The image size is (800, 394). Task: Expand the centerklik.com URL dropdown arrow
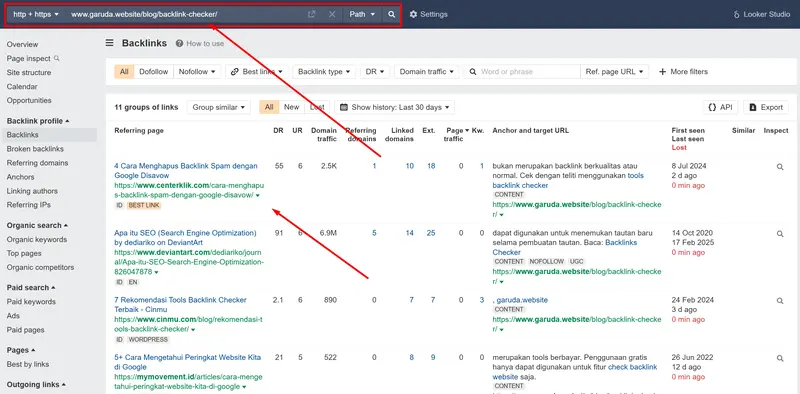click(x=258, y=195)
